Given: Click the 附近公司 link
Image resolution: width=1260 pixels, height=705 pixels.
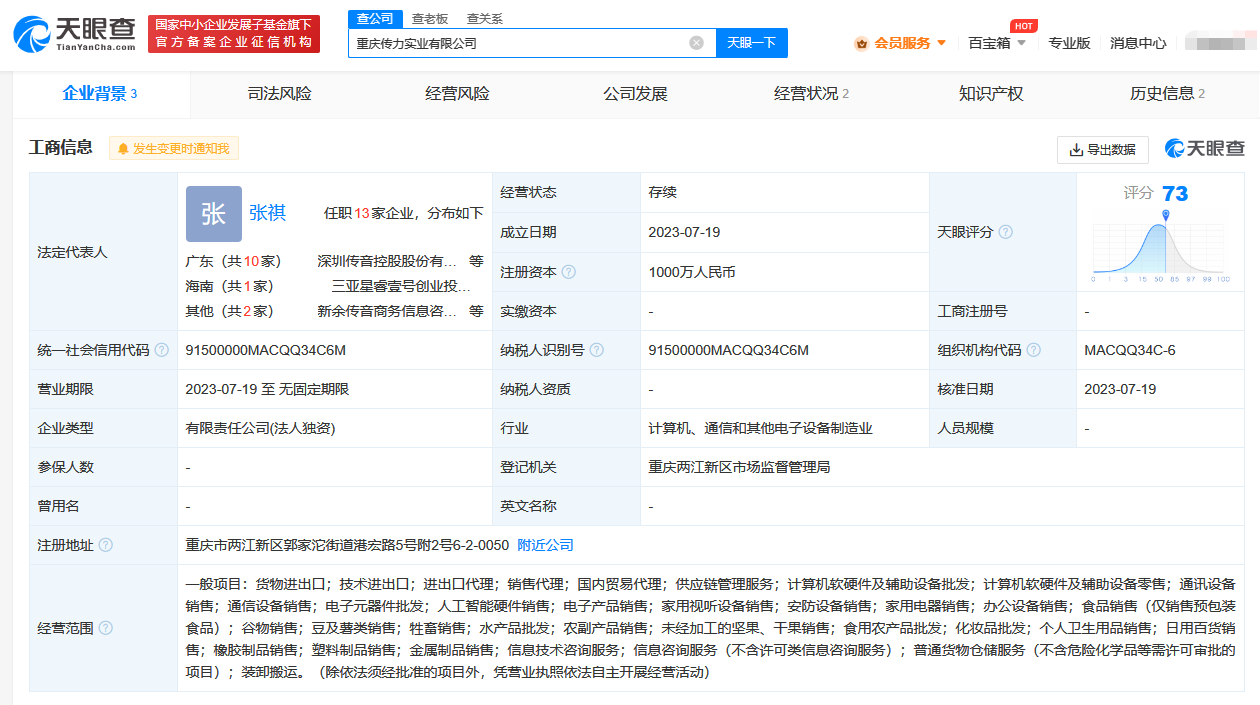Looking at the screenshot, I should click(545, 545).
